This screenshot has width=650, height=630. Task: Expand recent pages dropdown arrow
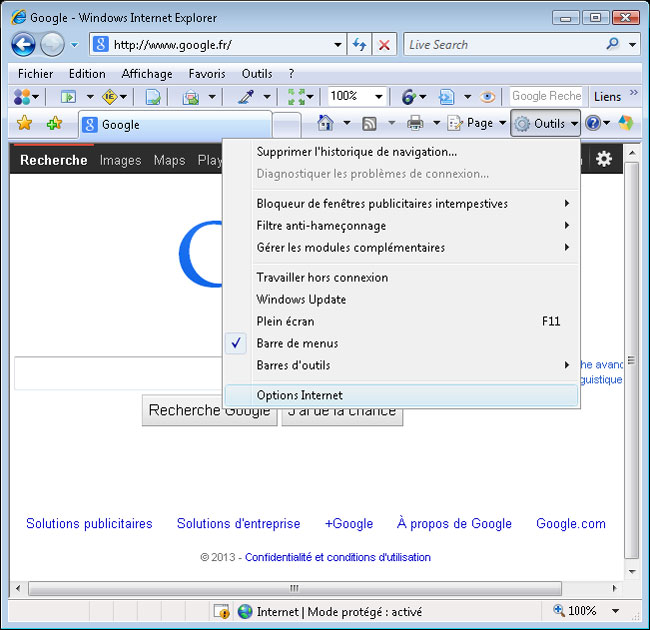(x=74, y=45)
